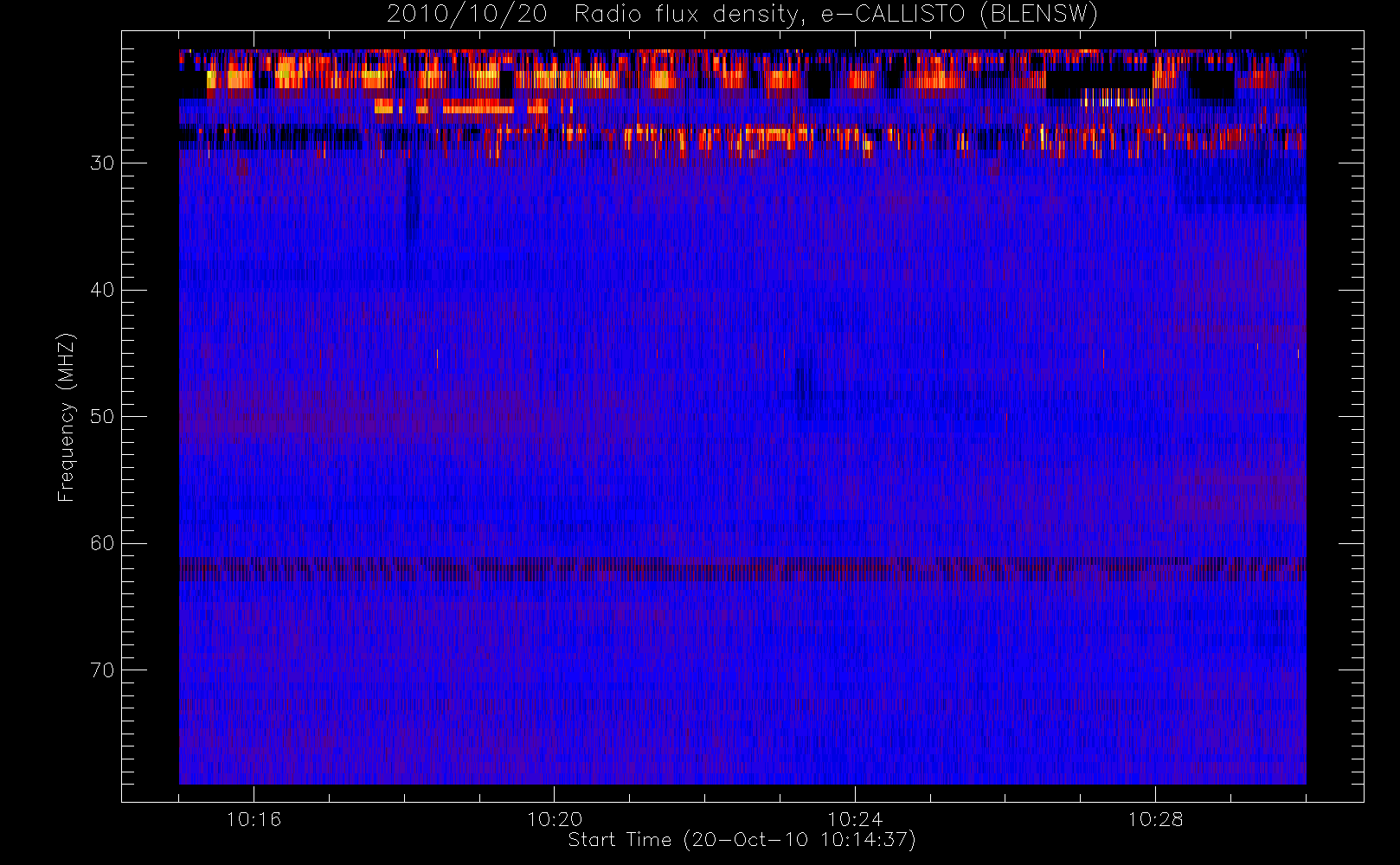The image size is (1400, 865).
Task: Click the 50 frequency tick label
Action: click(x=102, y=417)
